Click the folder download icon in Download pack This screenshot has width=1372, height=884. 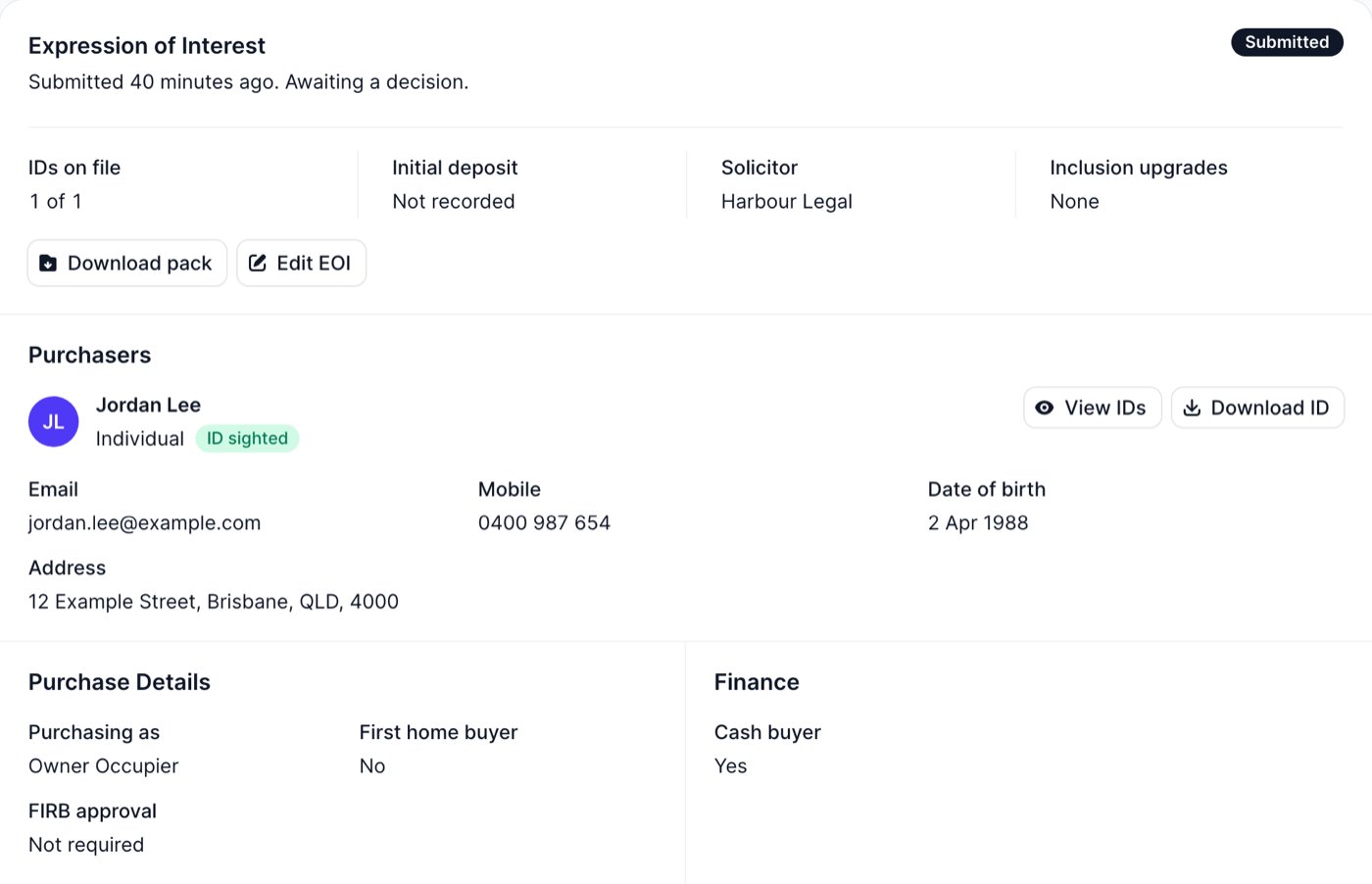pos(47,263)
